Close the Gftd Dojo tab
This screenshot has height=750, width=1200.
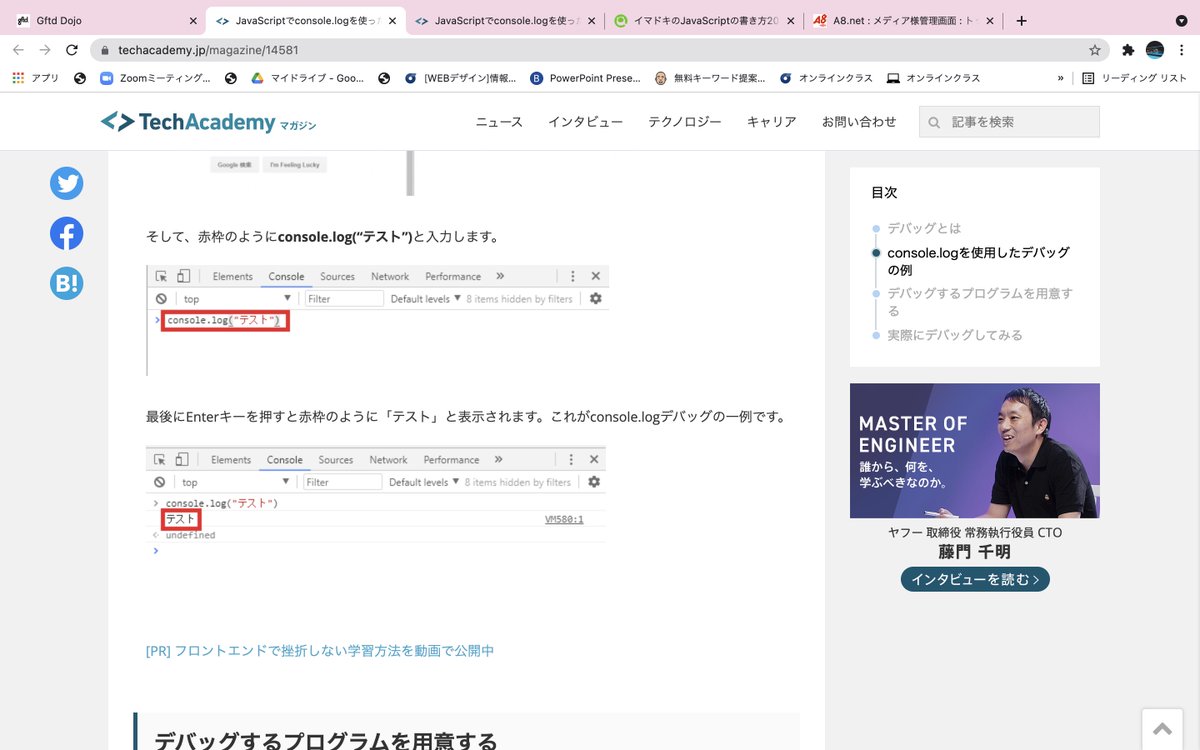(193, 20)
